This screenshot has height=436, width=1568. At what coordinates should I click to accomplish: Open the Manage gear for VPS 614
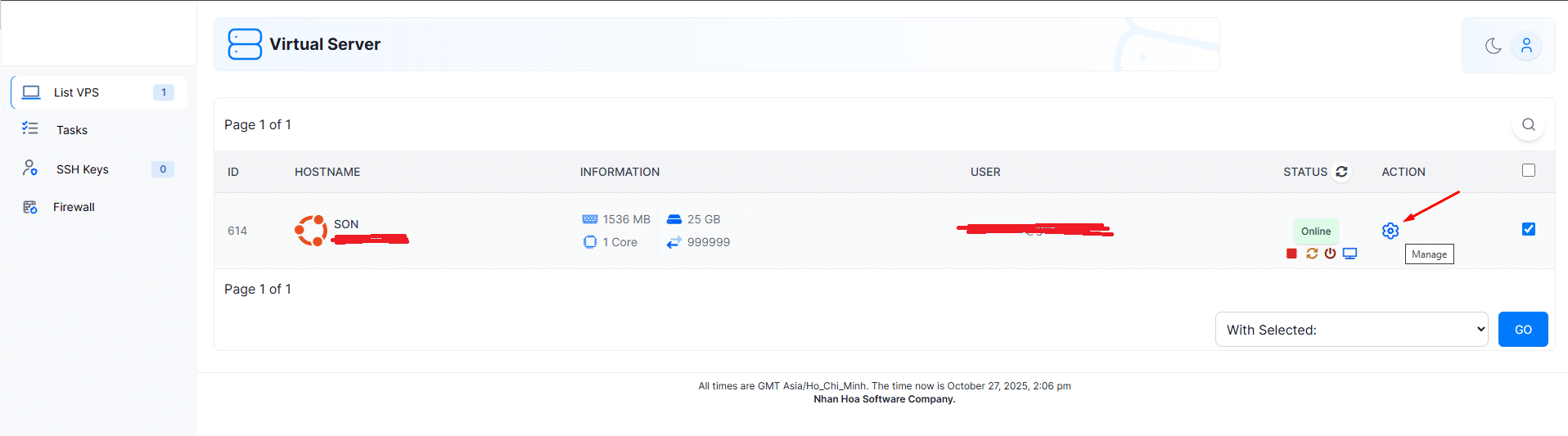point(1390,231)
